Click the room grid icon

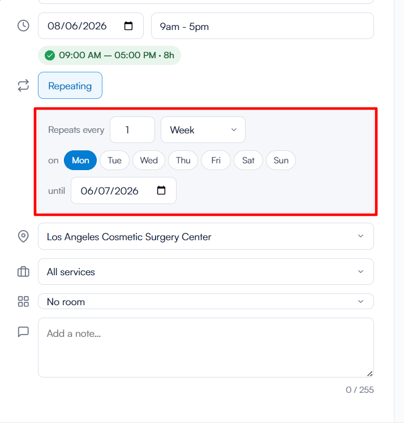(23, 301)
